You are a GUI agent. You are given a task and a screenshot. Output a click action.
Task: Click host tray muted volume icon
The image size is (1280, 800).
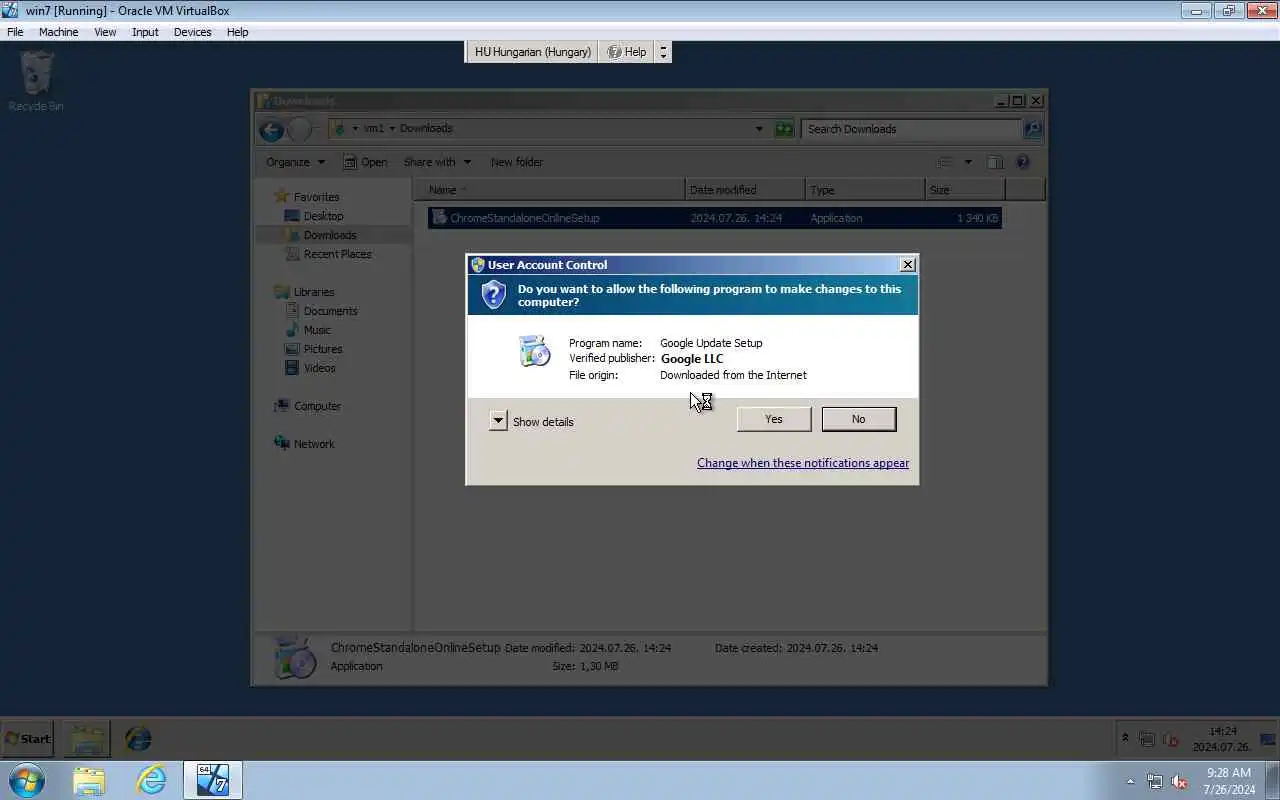pyautogui.click(x=1179, y=781)
